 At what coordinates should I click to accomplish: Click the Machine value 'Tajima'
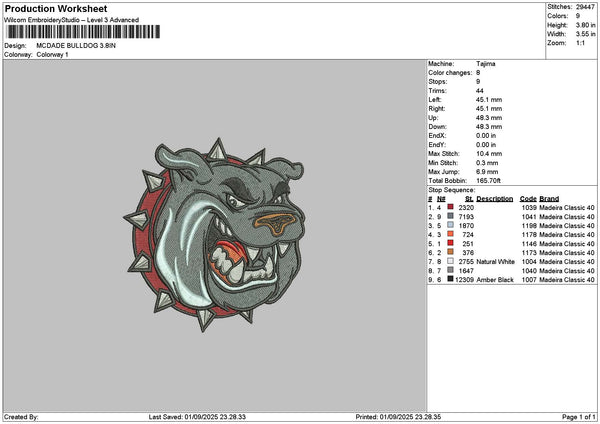coord(486,64)
